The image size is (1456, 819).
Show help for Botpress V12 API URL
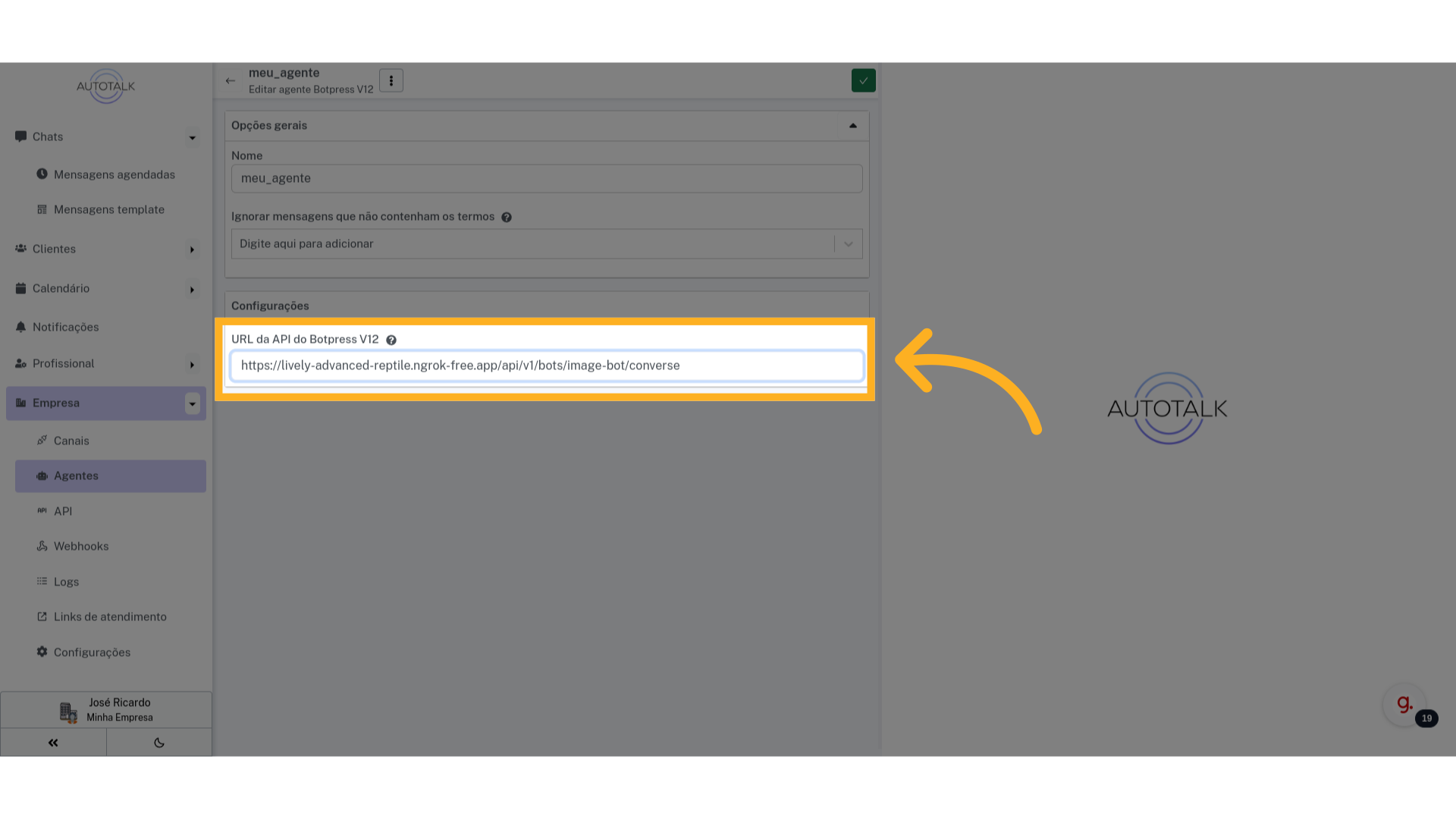coord(391,340)
